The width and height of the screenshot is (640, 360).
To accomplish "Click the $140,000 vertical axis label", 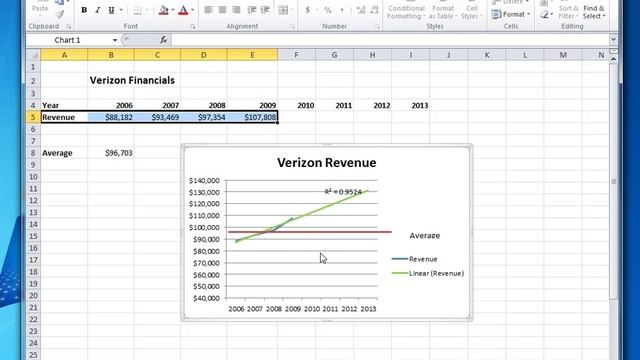I will click(x=204, y=180).
